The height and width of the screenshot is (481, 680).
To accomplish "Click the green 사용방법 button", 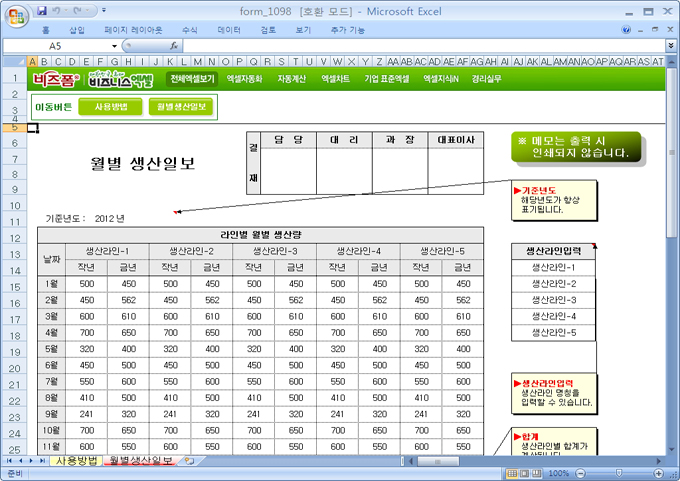I will [110, 106].
